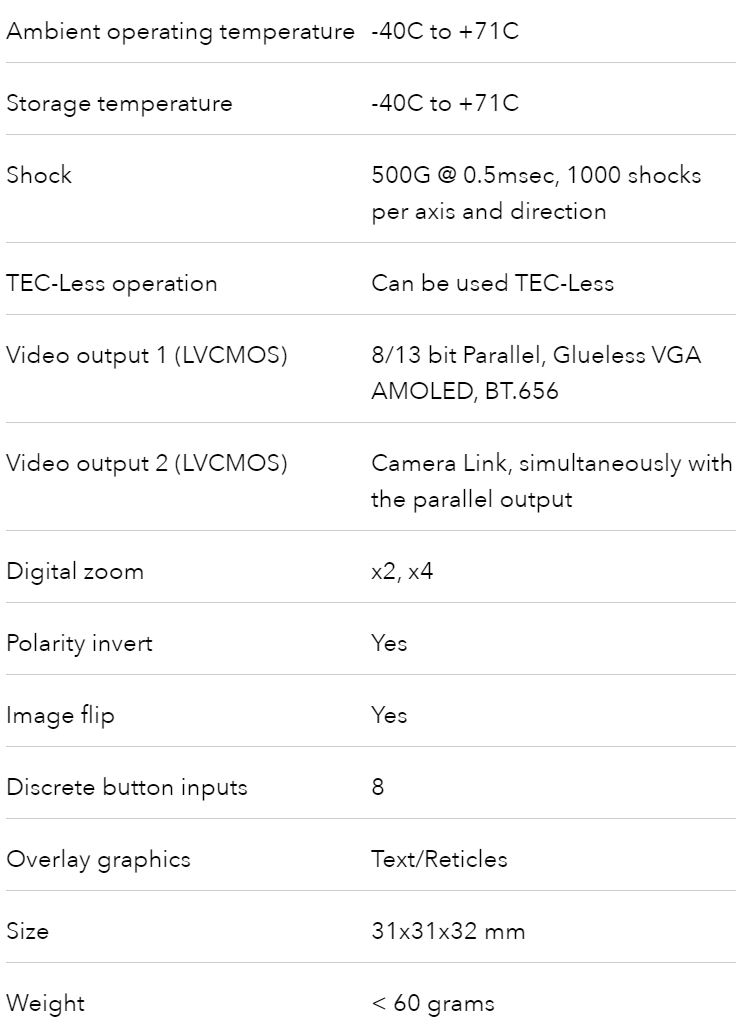This screenshot has height=1032, width=738.
Task: Click the Discrete button inputs label
Action: click(x=127, y=787)
